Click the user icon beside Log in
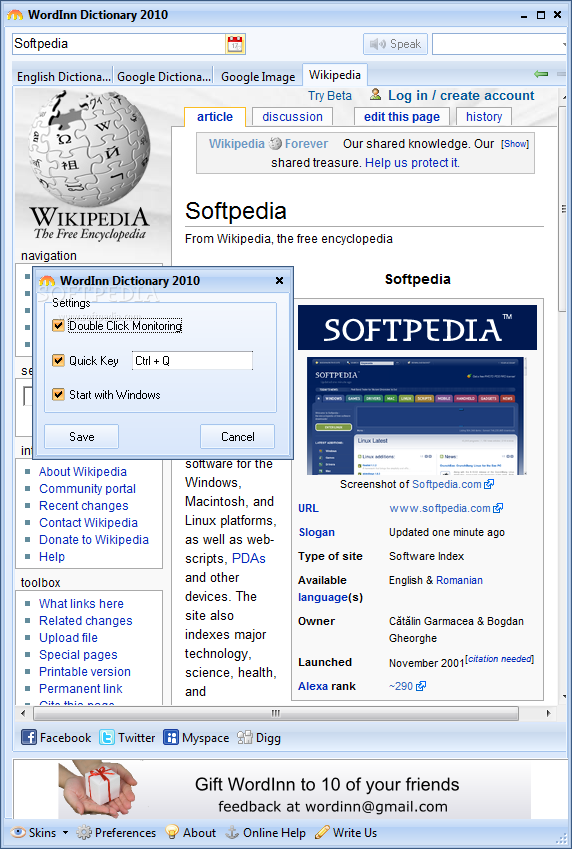Image resolution: width=572 pixels, height=849 pixels. coord(375,95)
